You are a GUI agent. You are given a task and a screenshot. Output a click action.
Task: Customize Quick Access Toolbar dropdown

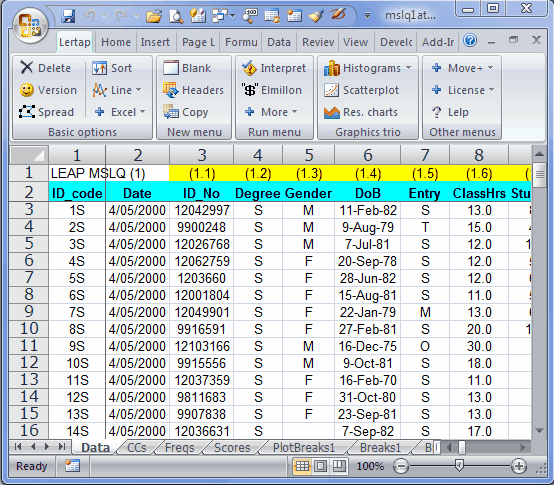[x=367, y=16]
